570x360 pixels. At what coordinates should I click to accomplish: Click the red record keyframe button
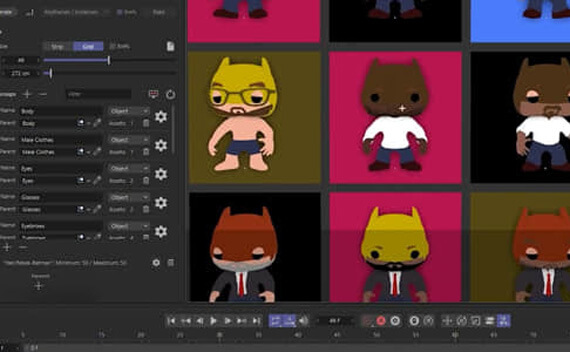tap(381, 321)
